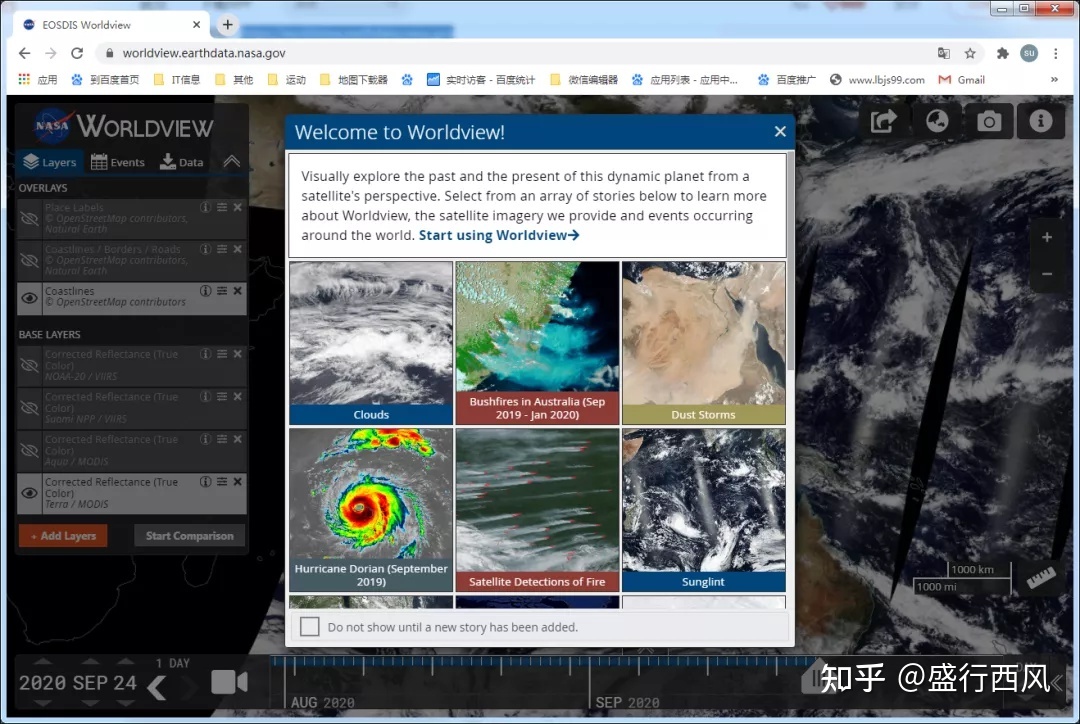Open the Gmail bookmark

[962, 80]
